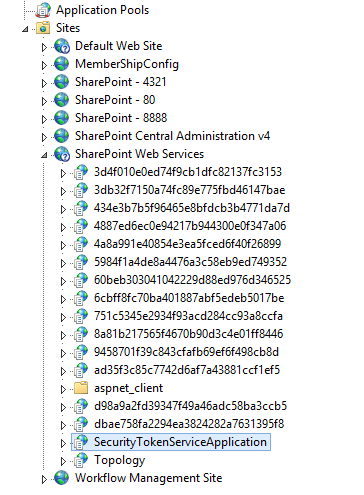Select the MemberShipConfig site label
This screenshot has height=495, width=364.
tap(127, 64)
